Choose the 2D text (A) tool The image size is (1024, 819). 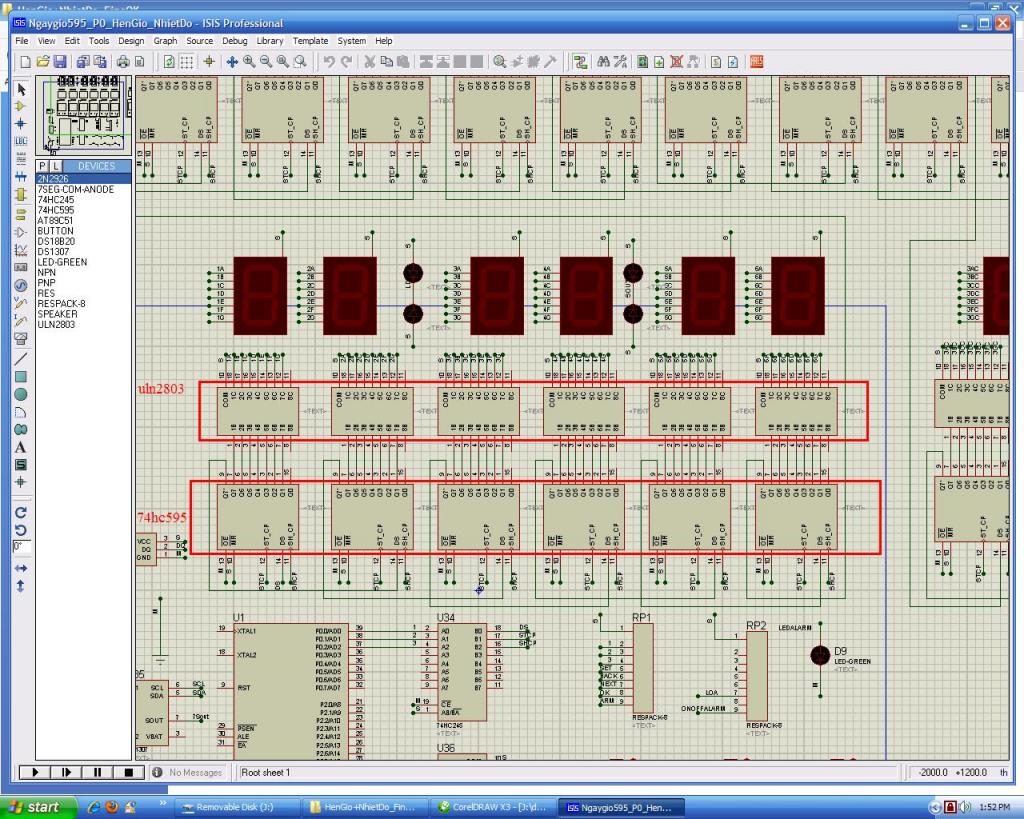click(x=20, y=447)
